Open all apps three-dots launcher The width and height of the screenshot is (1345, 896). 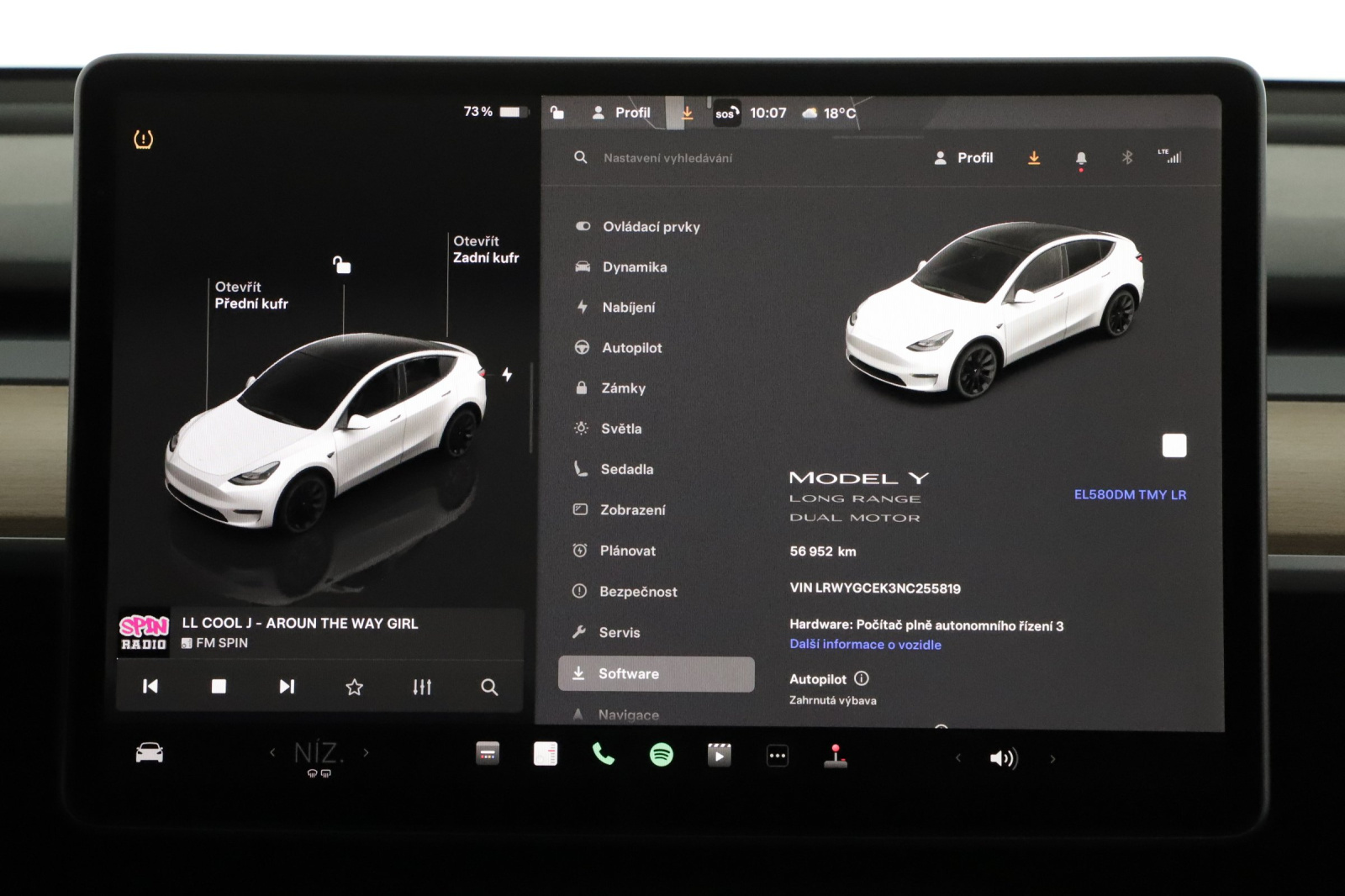(778, 756)
